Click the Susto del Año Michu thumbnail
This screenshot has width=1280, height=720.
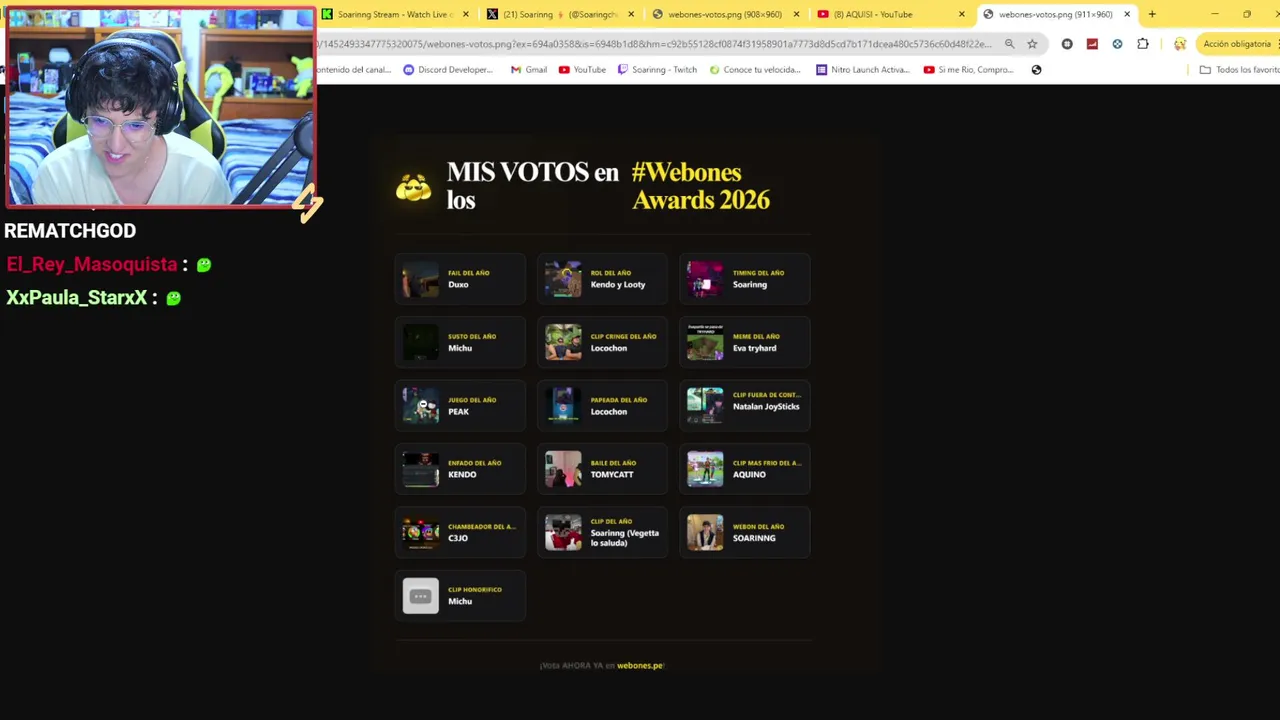click(x=420, y=342)
